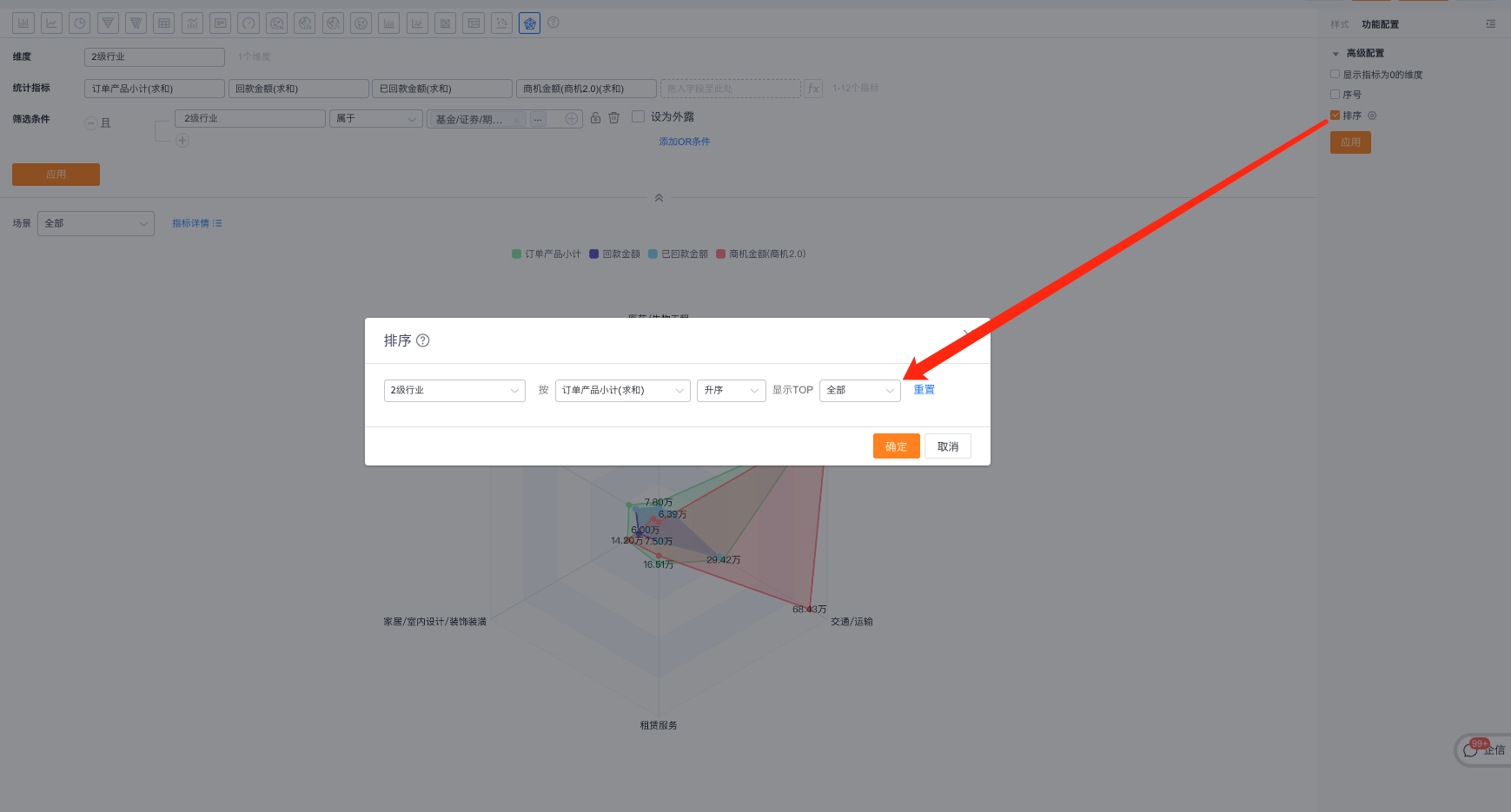The height and width of the screenshot is (812, 1511).
Task: Click the 商机金额(商机2.0)(求和) metric field
Action: [x=587, y=89]
